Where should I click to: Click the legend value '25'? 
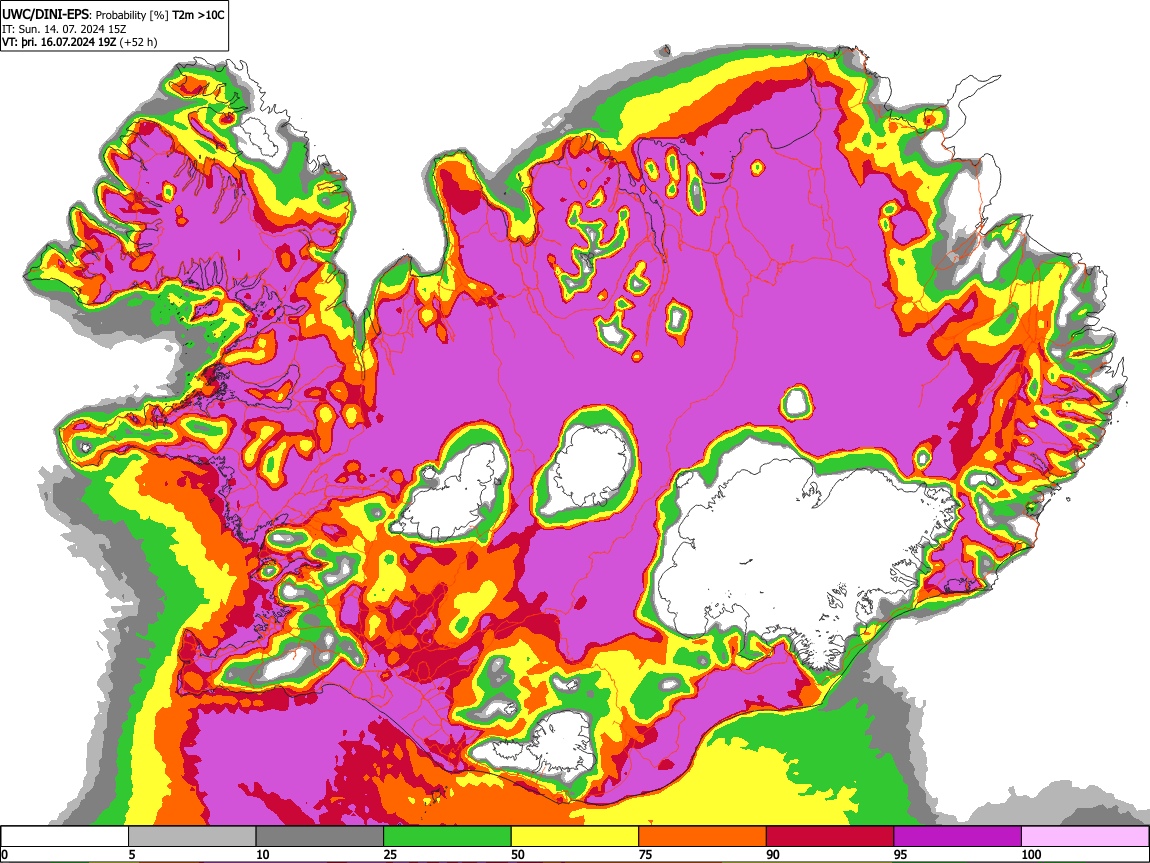pos(390,854)
